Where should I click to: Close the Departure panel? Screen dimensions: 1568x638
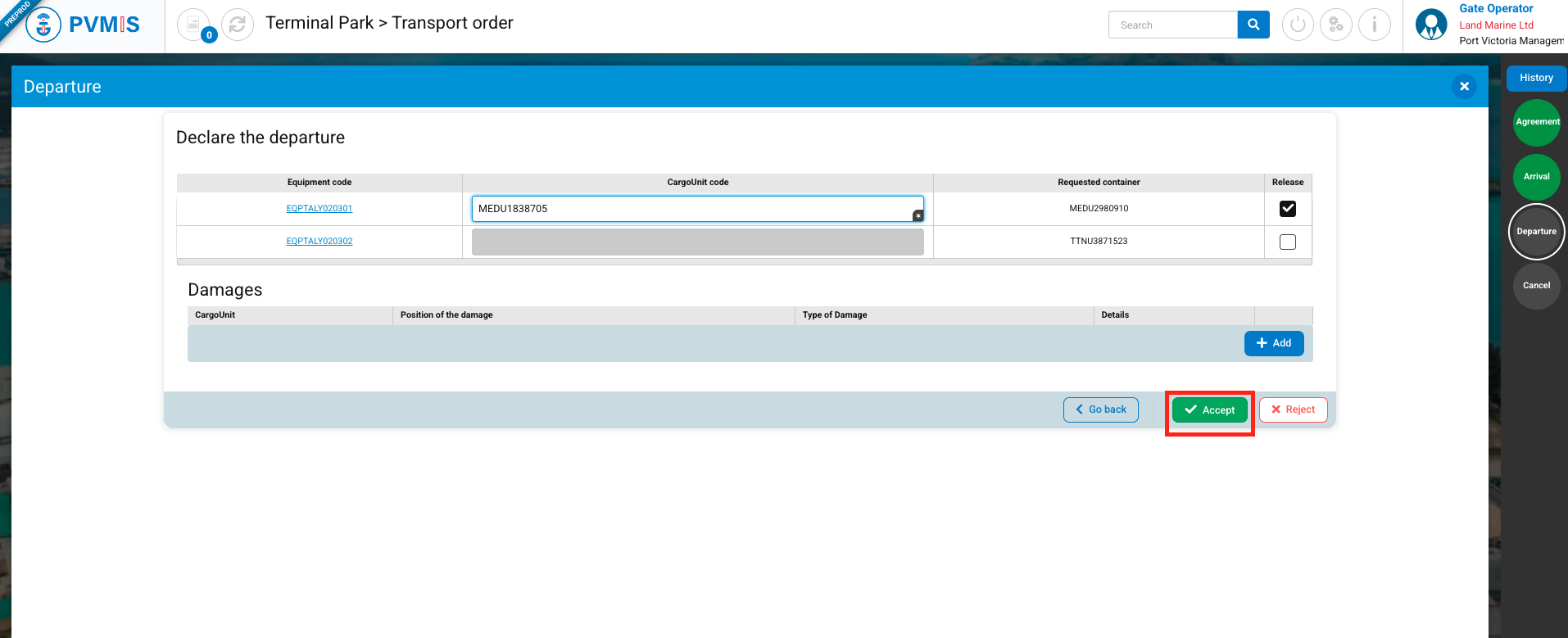click(1464, 86)
